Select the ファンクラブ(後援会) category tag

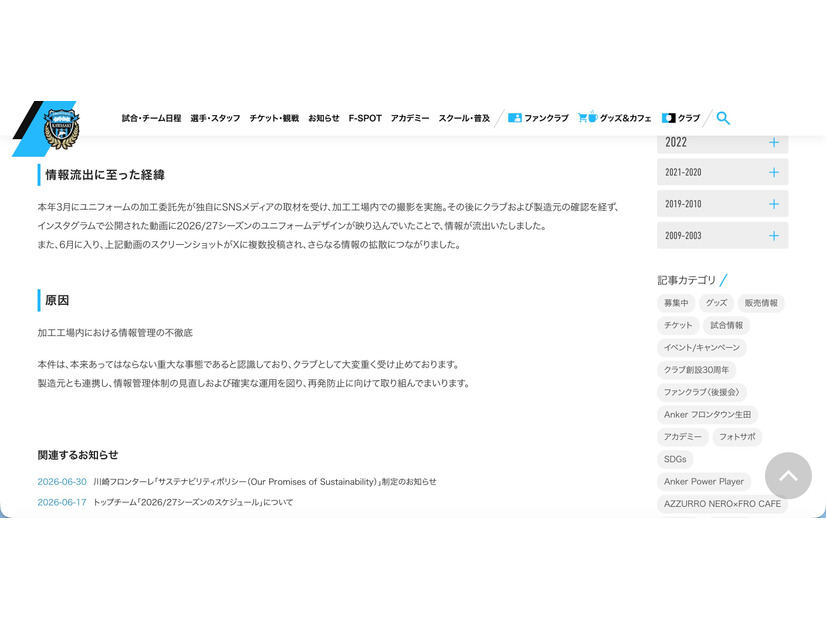[702, 392]
